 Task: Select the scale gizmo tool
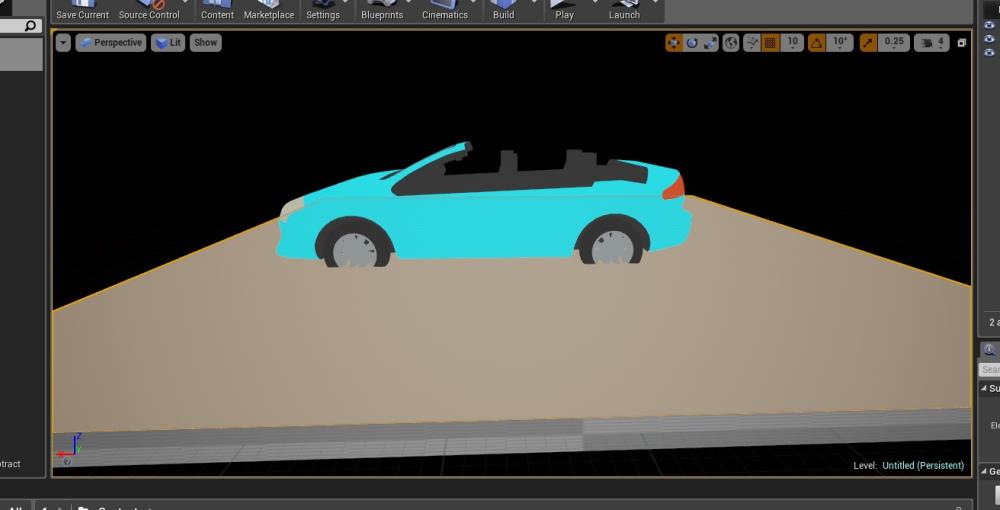[x=710, y=43]
